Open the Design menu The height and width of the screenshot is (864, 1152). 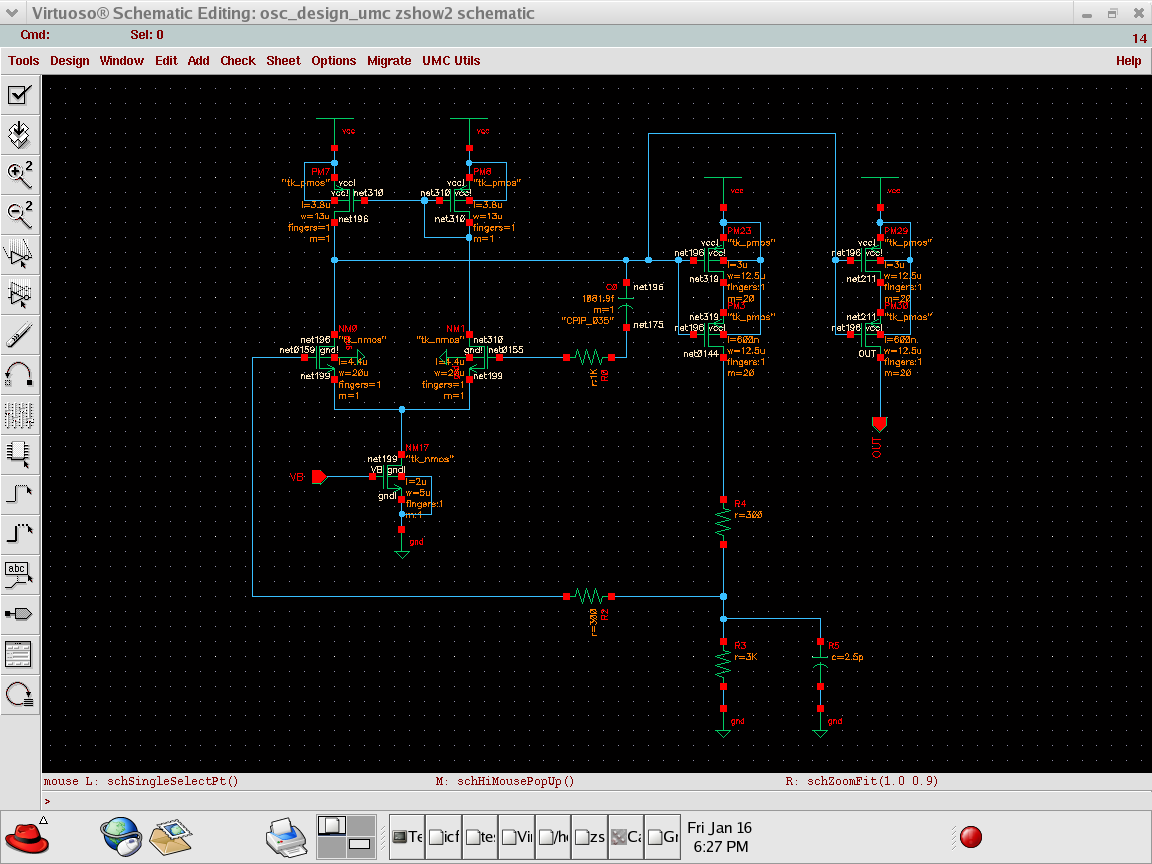click(70, 61)
